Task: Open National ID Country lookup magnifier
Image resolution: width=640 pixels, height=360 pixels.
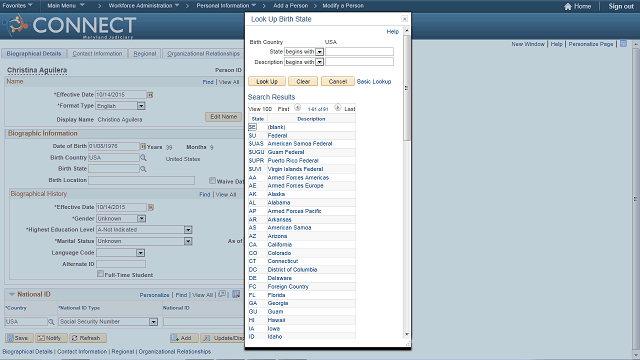Action: [51, 322]
